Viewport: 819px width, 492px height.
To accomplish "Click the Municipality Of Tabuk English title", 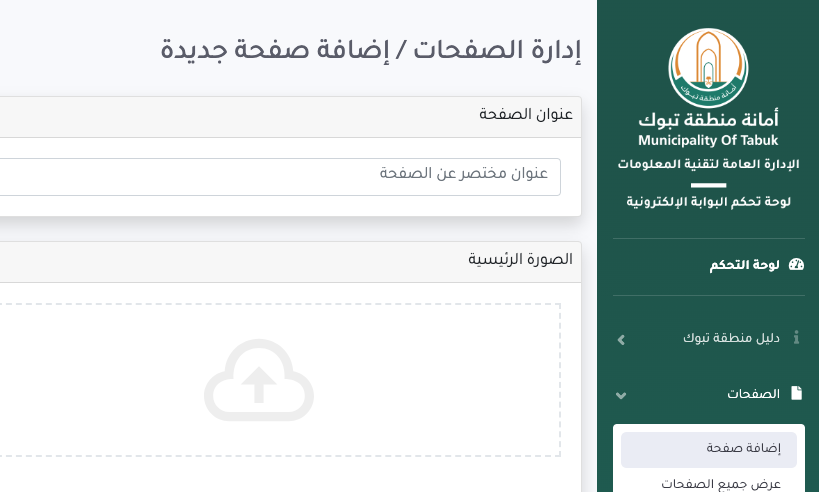I will click(708, 141).
